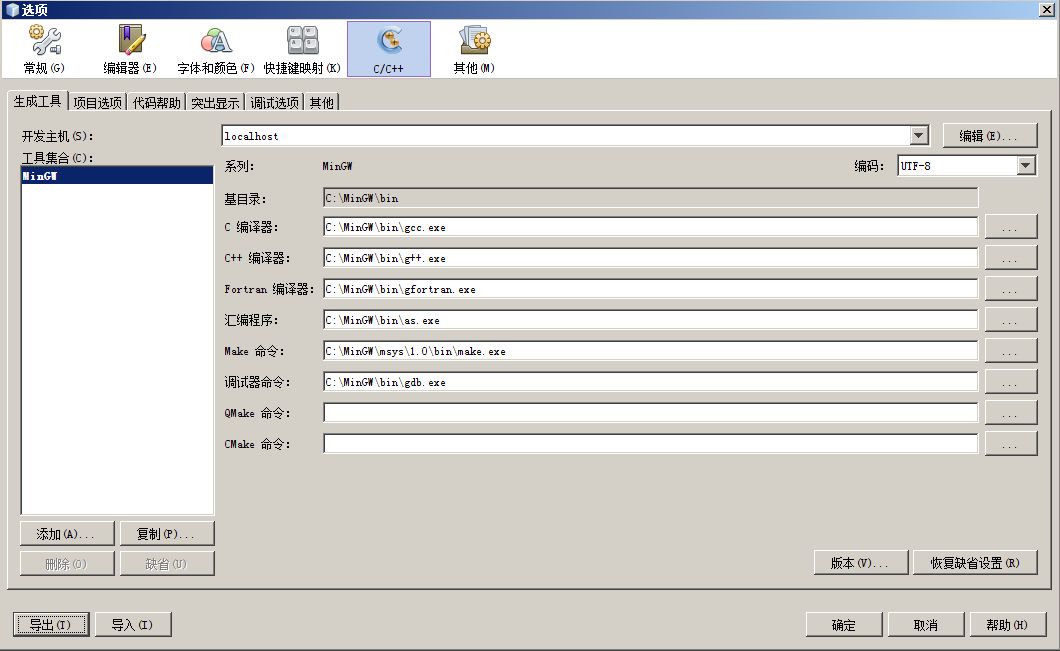This screenshot has width=1060, height=651.
Task: Click the 取消 cancel button
Action: [925, 625]
